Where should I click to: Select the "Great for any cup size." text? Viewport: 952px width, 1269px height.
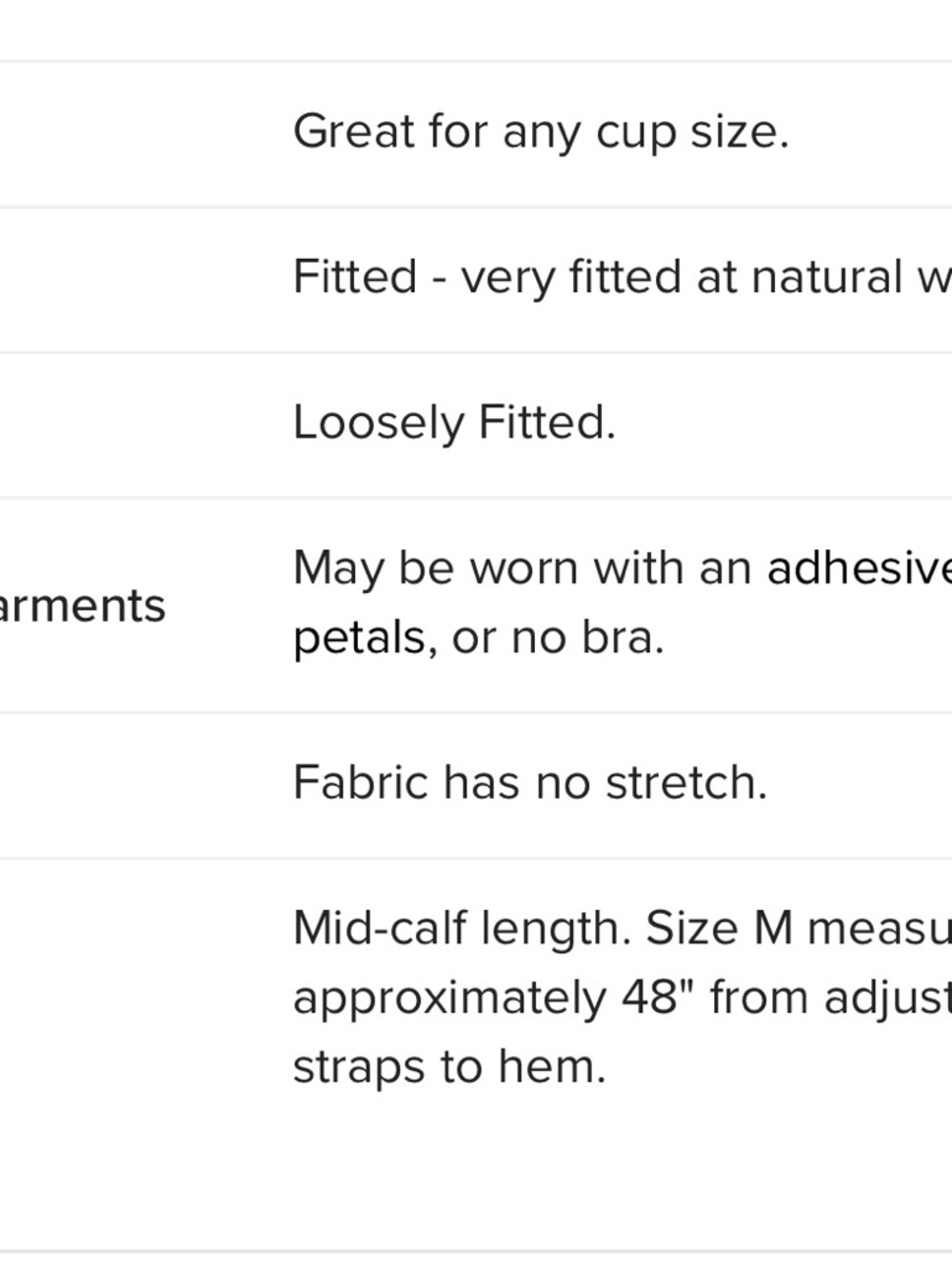tap(541, 132)
